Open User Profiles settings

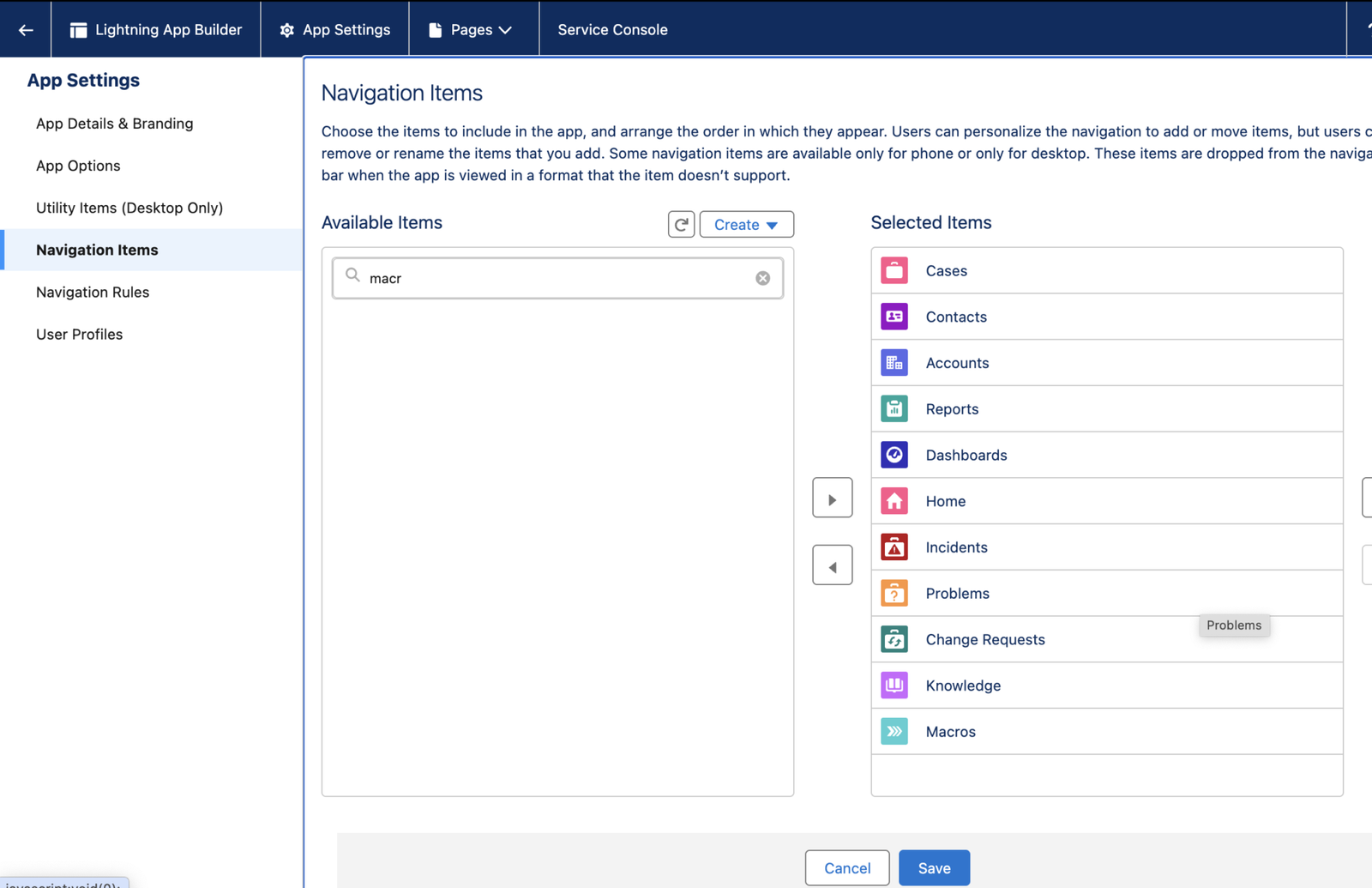click(79, 334)
